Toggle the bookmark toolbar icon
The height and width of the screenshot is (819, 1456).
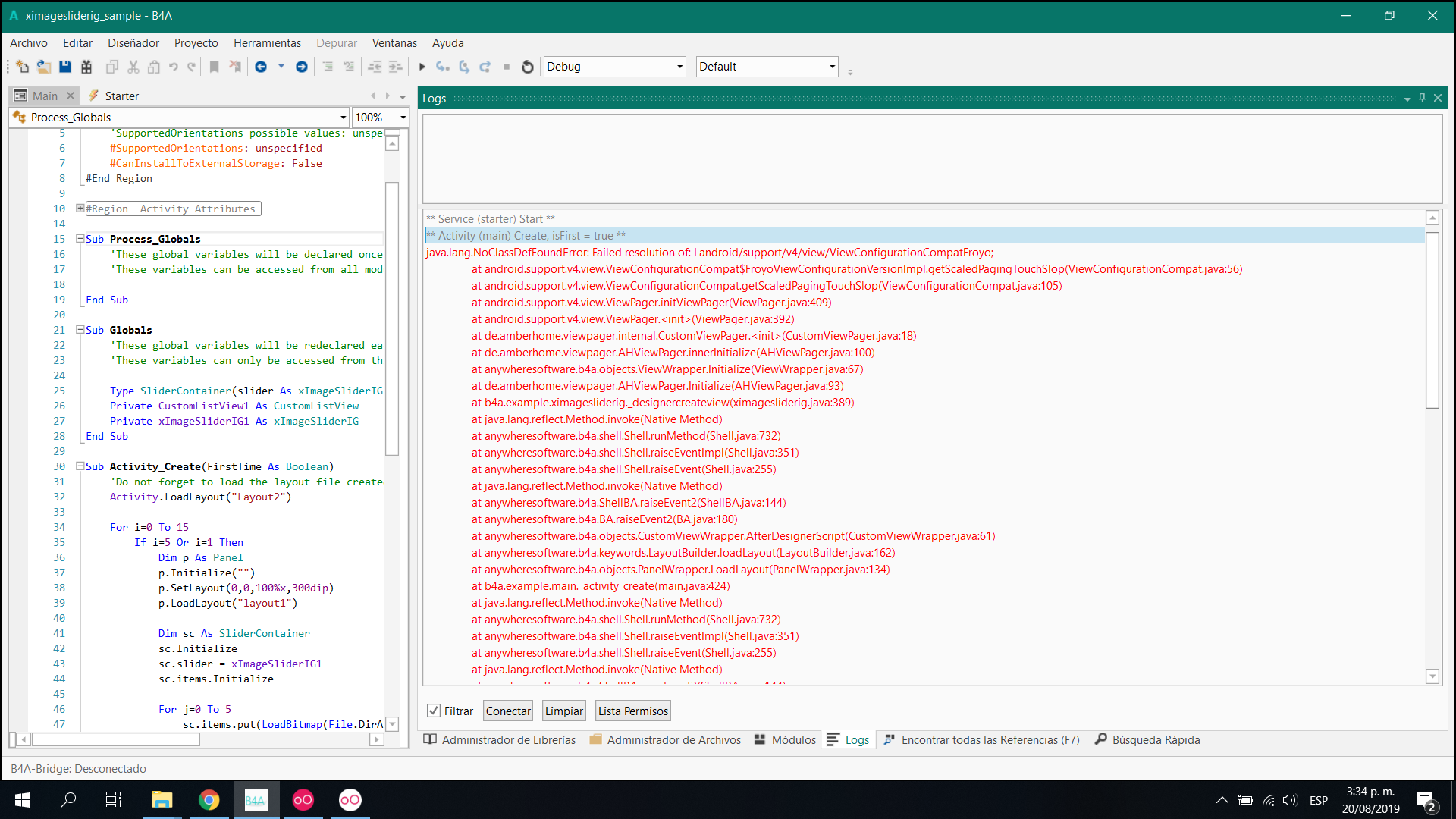pos(215,67)
